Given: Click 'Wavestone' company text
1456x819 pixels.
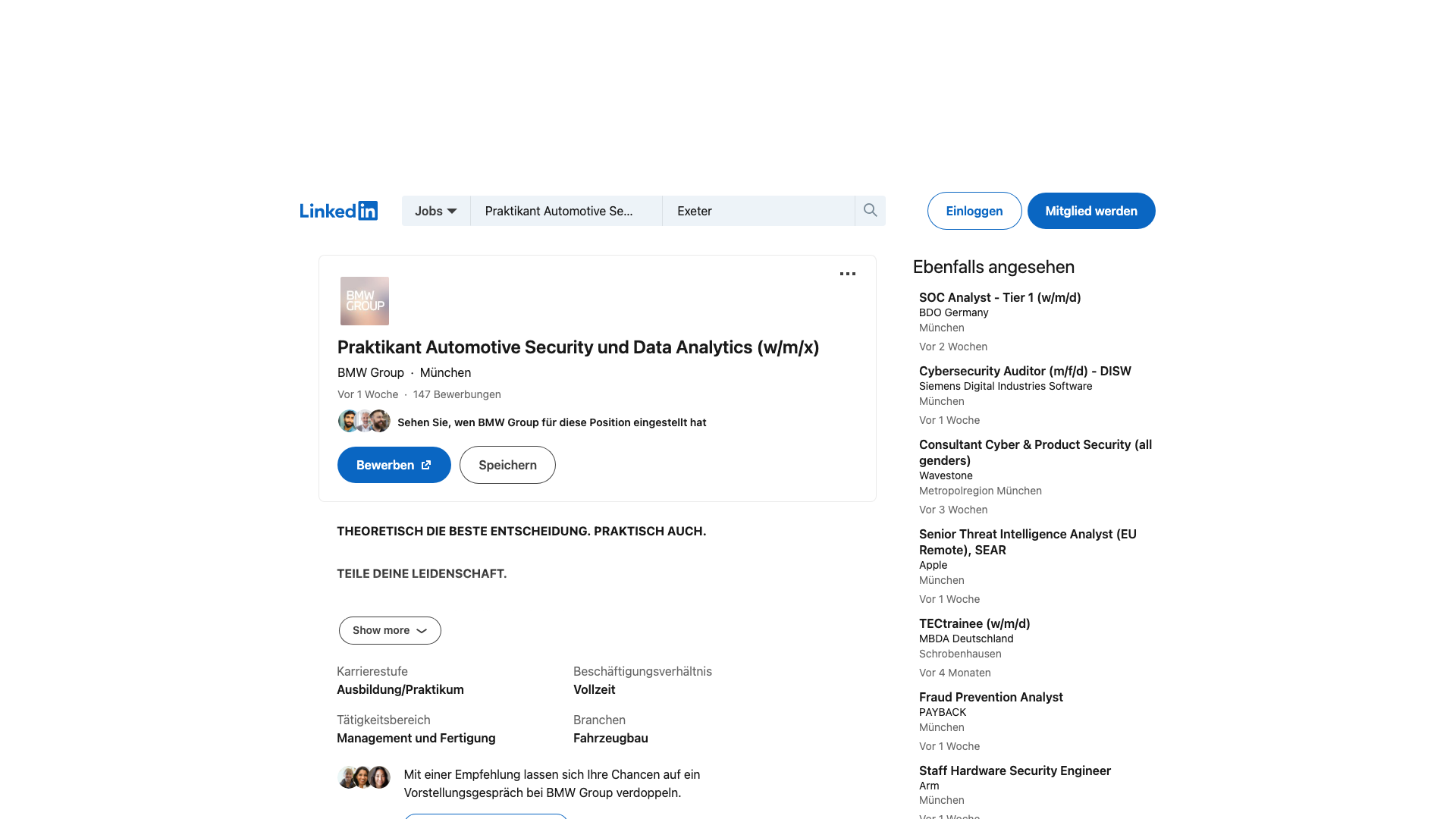Looking at the screenshot, I should pos(946,475).
